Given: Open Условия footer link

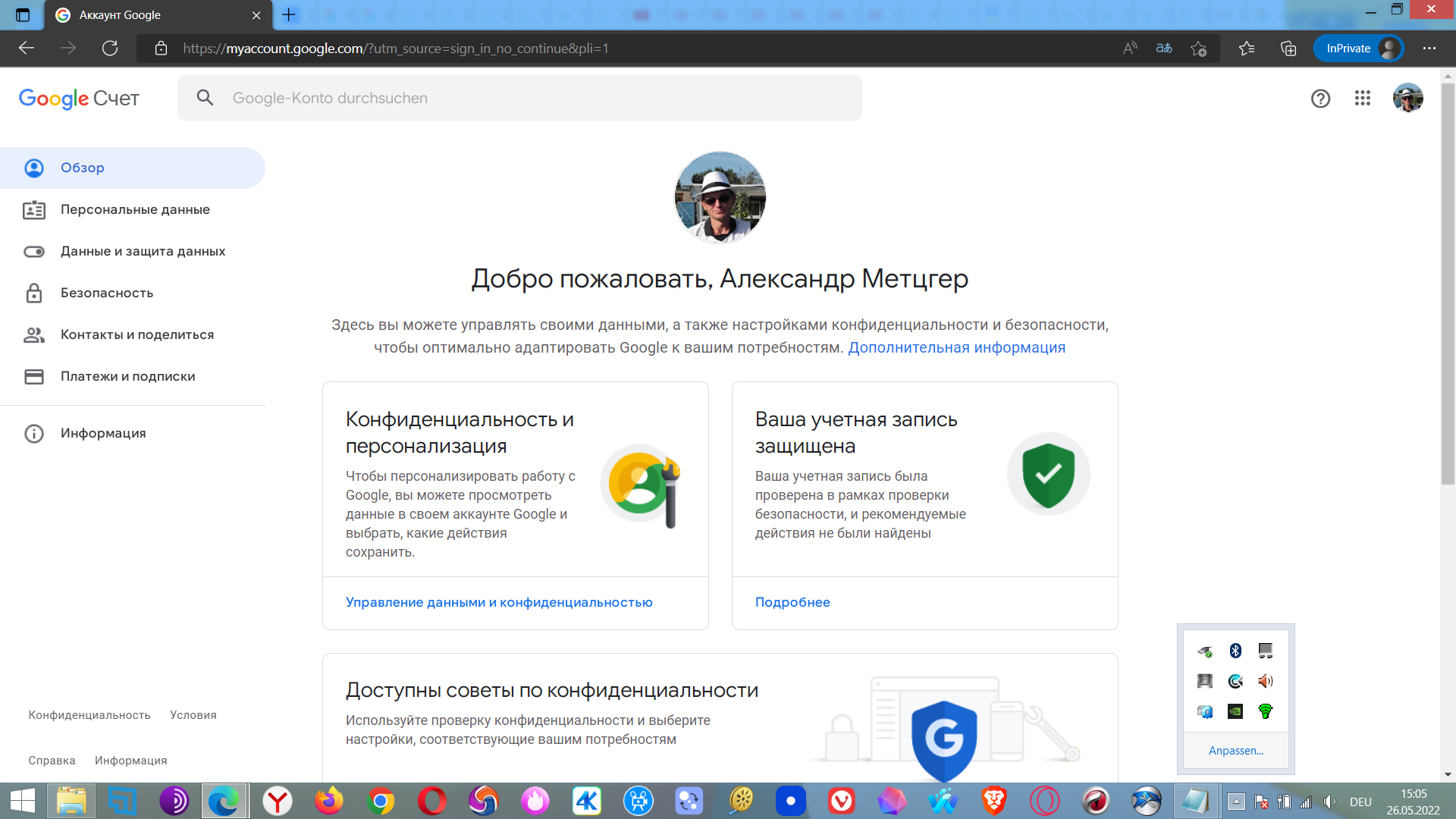Looking at the screenshot, I should pyautogui.click(x=193, y=715).
